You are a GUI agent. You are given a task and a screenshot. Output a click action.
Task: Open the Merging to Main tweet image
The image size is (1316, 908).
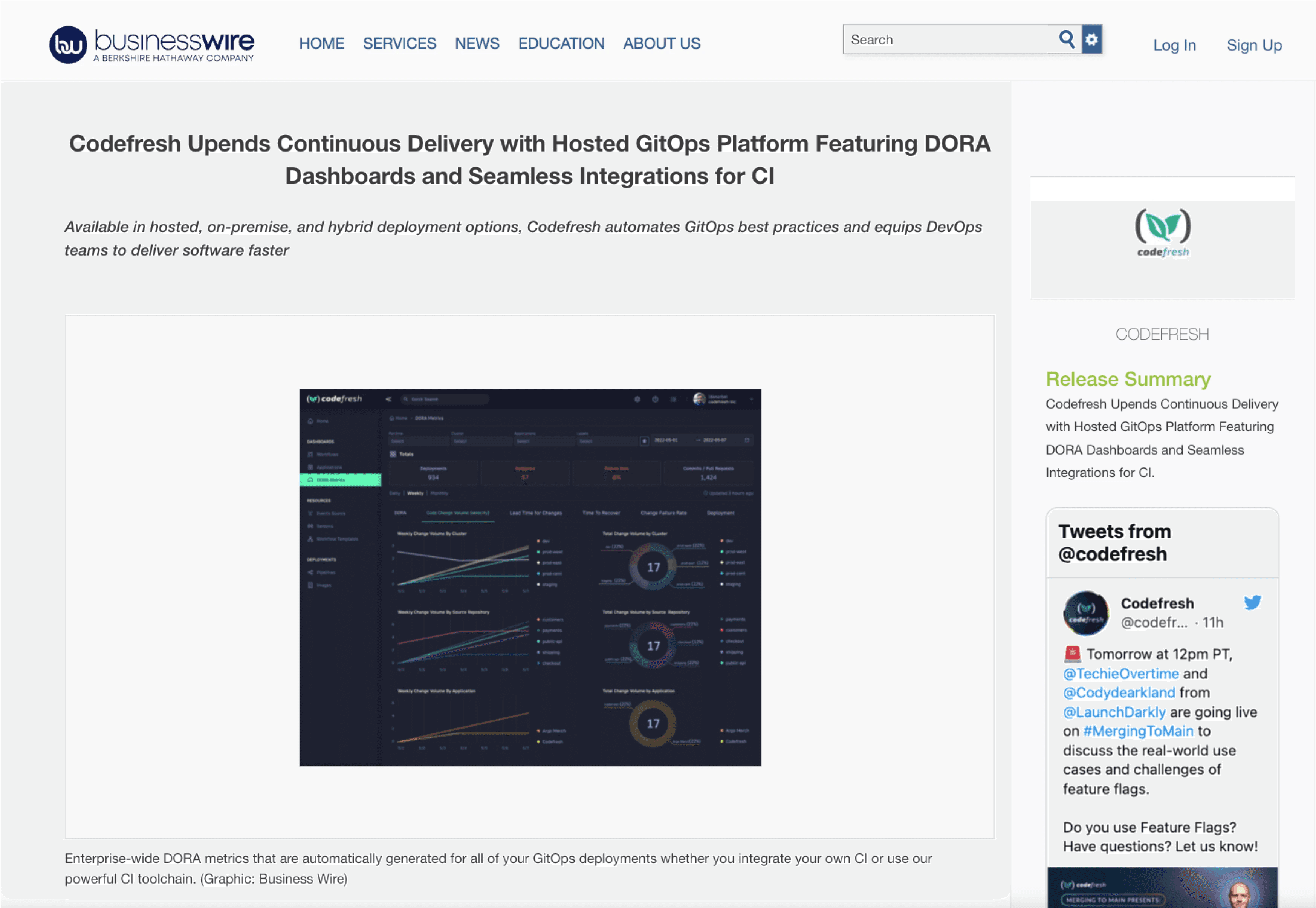point(1162,888)
